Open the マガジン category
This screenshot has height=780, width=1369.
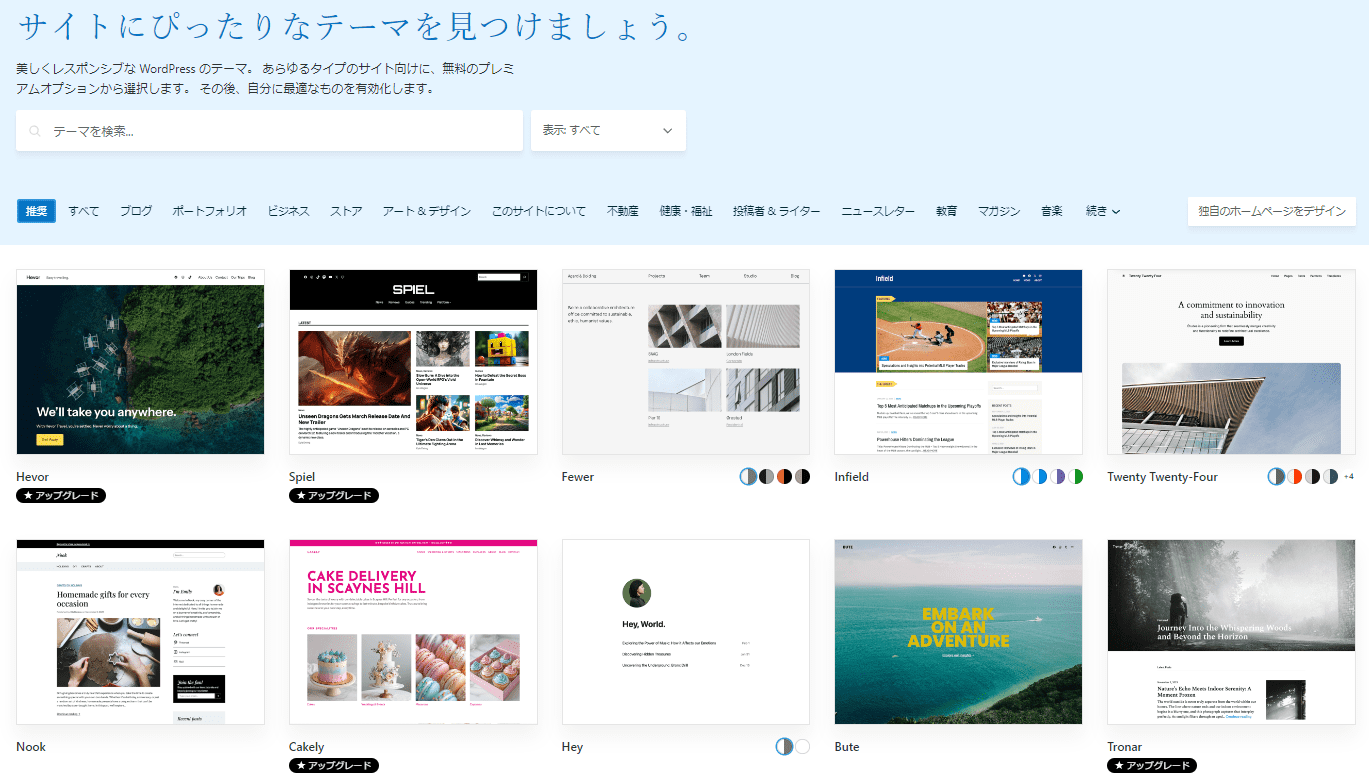[999, 211]
